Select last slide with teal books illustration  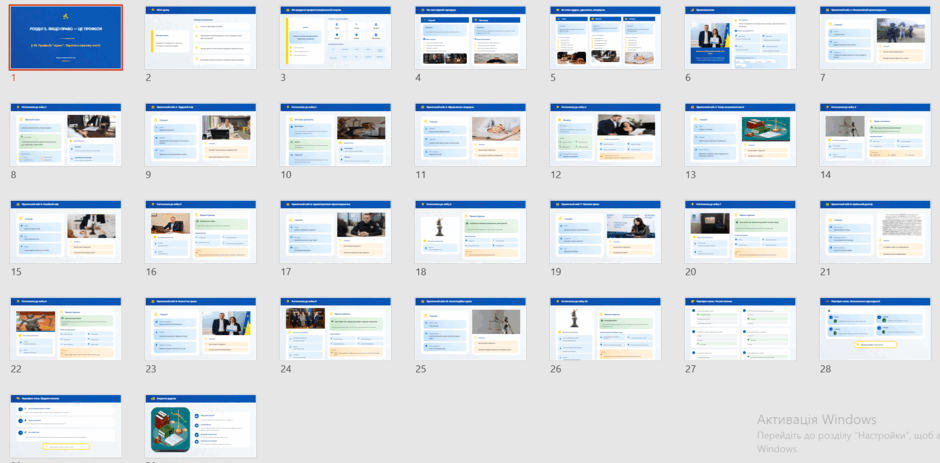[201, 426]
